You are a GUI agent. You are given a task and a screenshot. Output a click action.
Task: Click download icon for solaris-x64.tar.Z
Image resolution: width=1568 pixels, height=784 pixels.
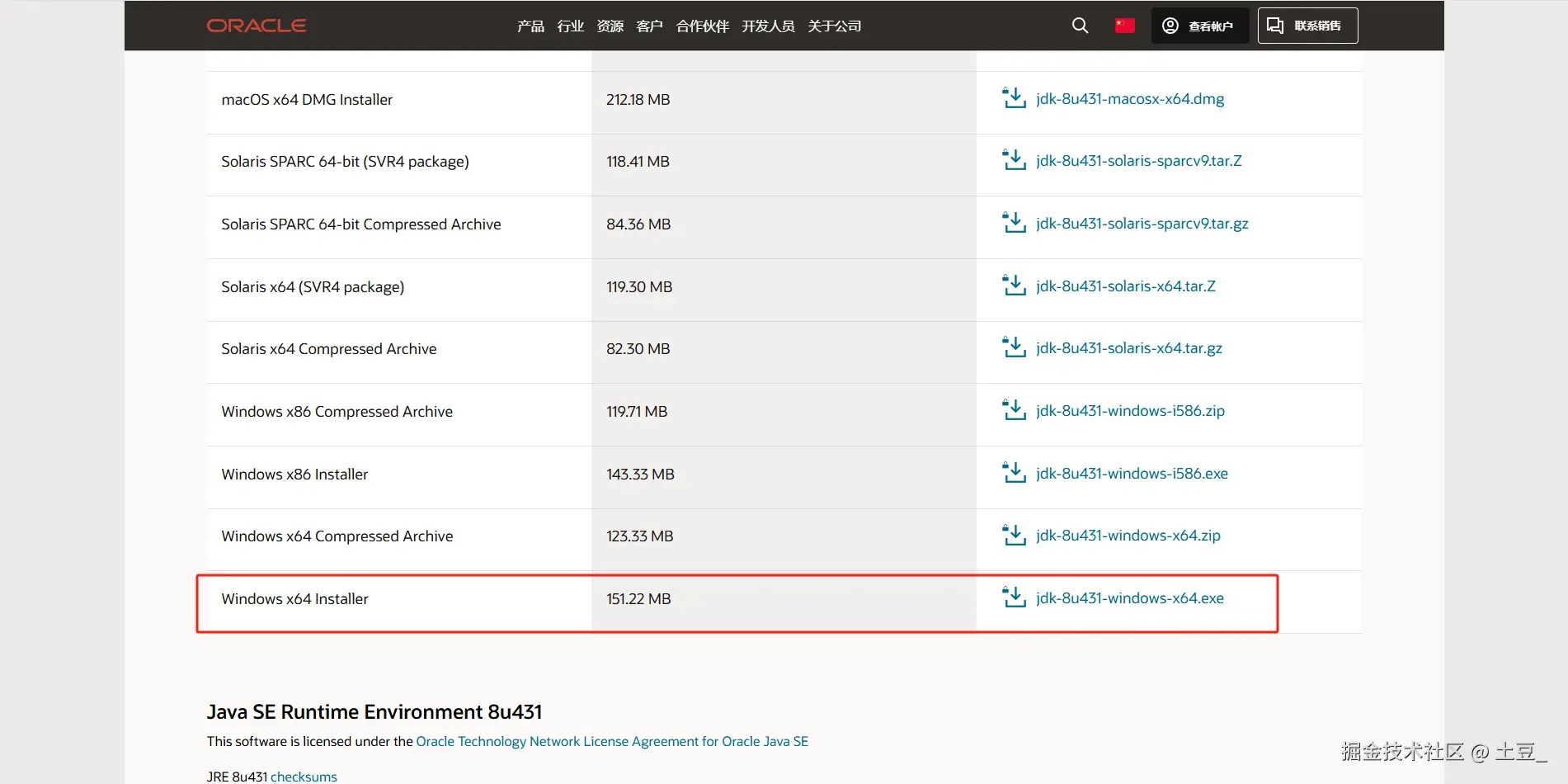(1014, 286)
